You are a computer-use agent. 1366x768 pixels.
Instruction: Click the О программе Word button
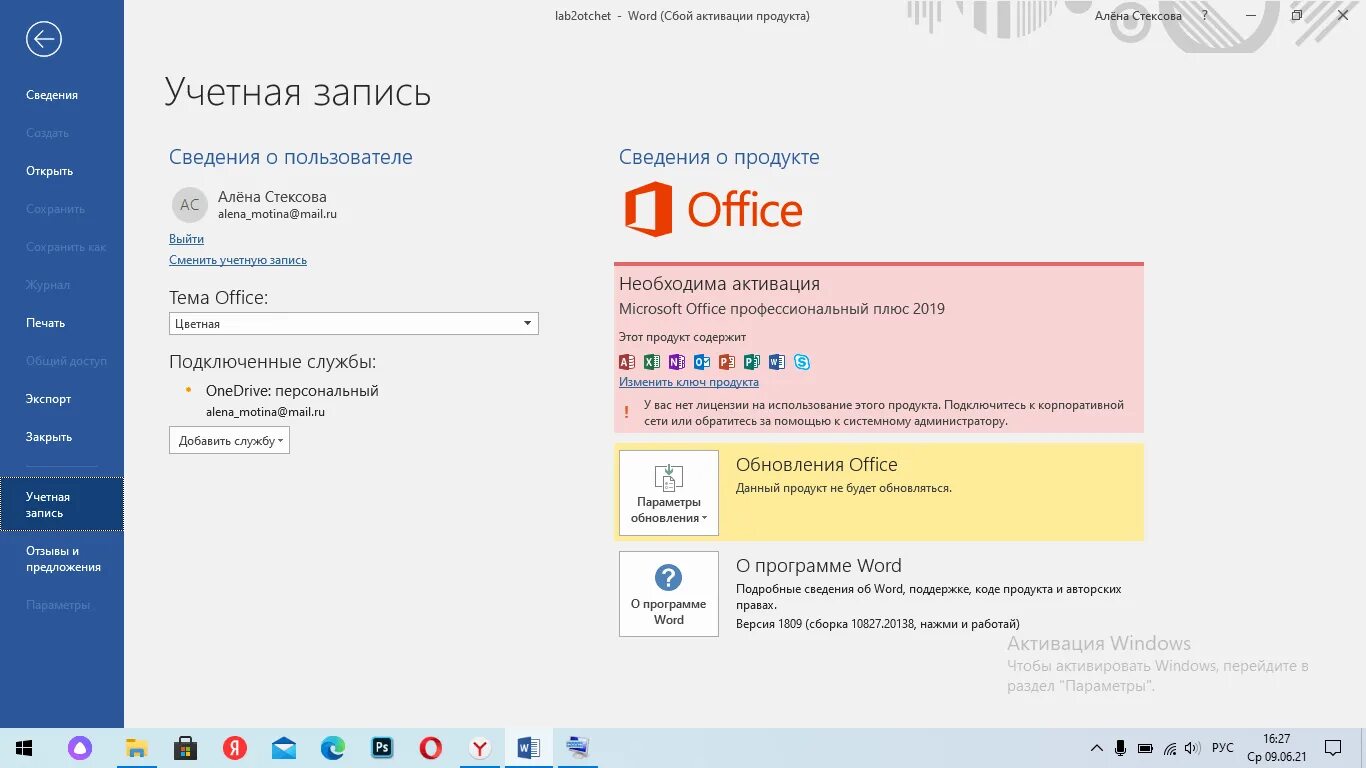pyautogui.click(x=669, y=594)
